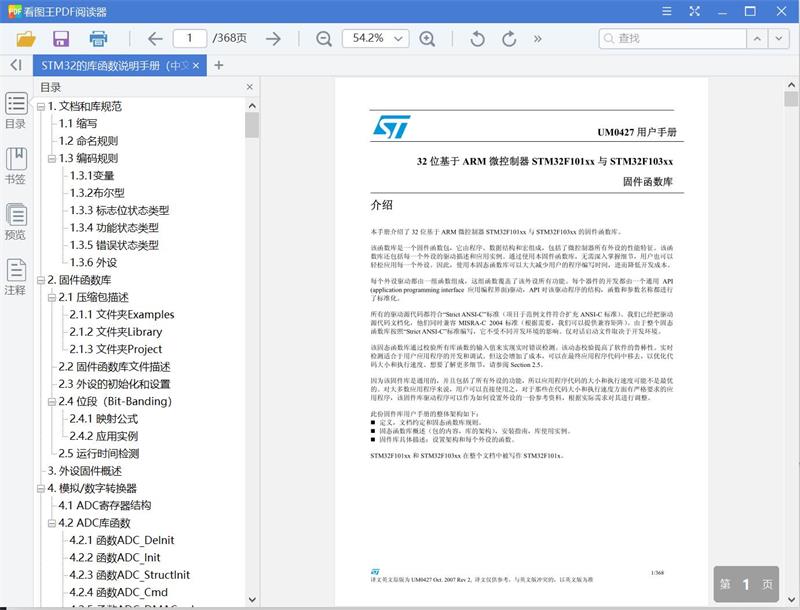Open 2.1.1 文件夹Examples entry
This screenshot has width=800, height=610.
point(122,314)
